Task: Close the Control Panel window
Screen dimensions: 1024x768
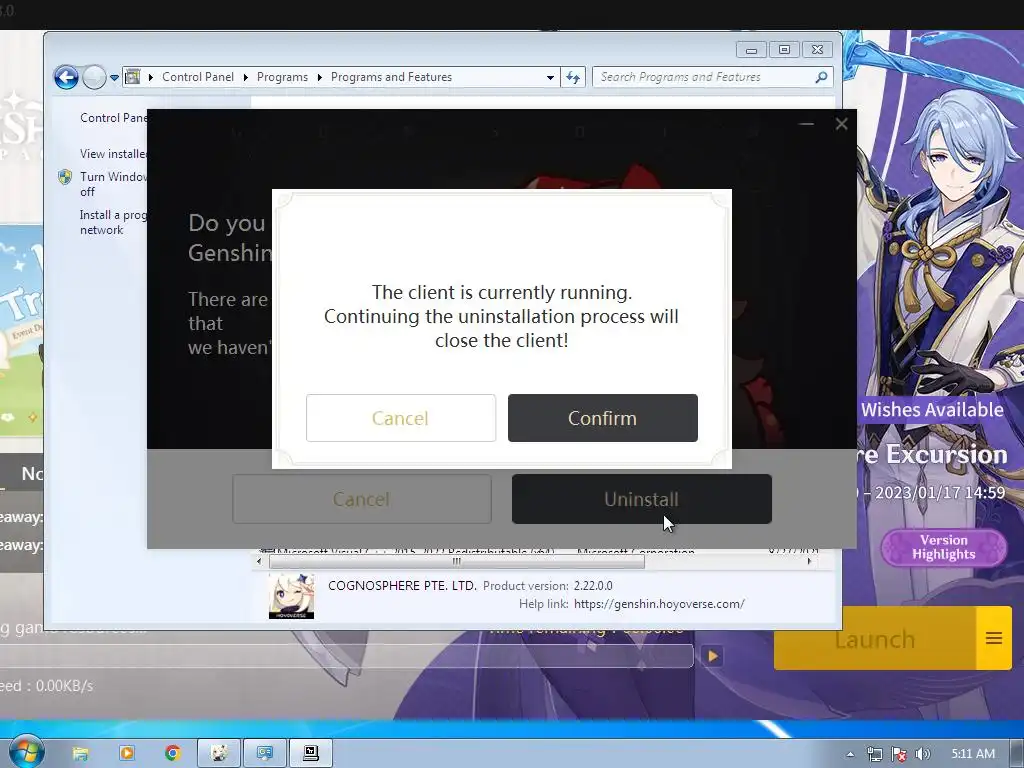Action: tap(817, 50)
